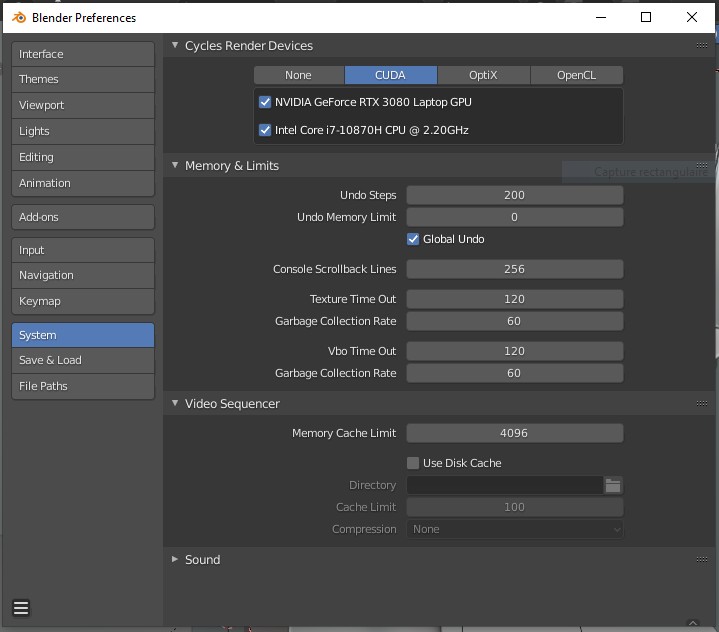
Task: Open Navigation preferences
Action: pyautogui.click(x=83, y=276)
